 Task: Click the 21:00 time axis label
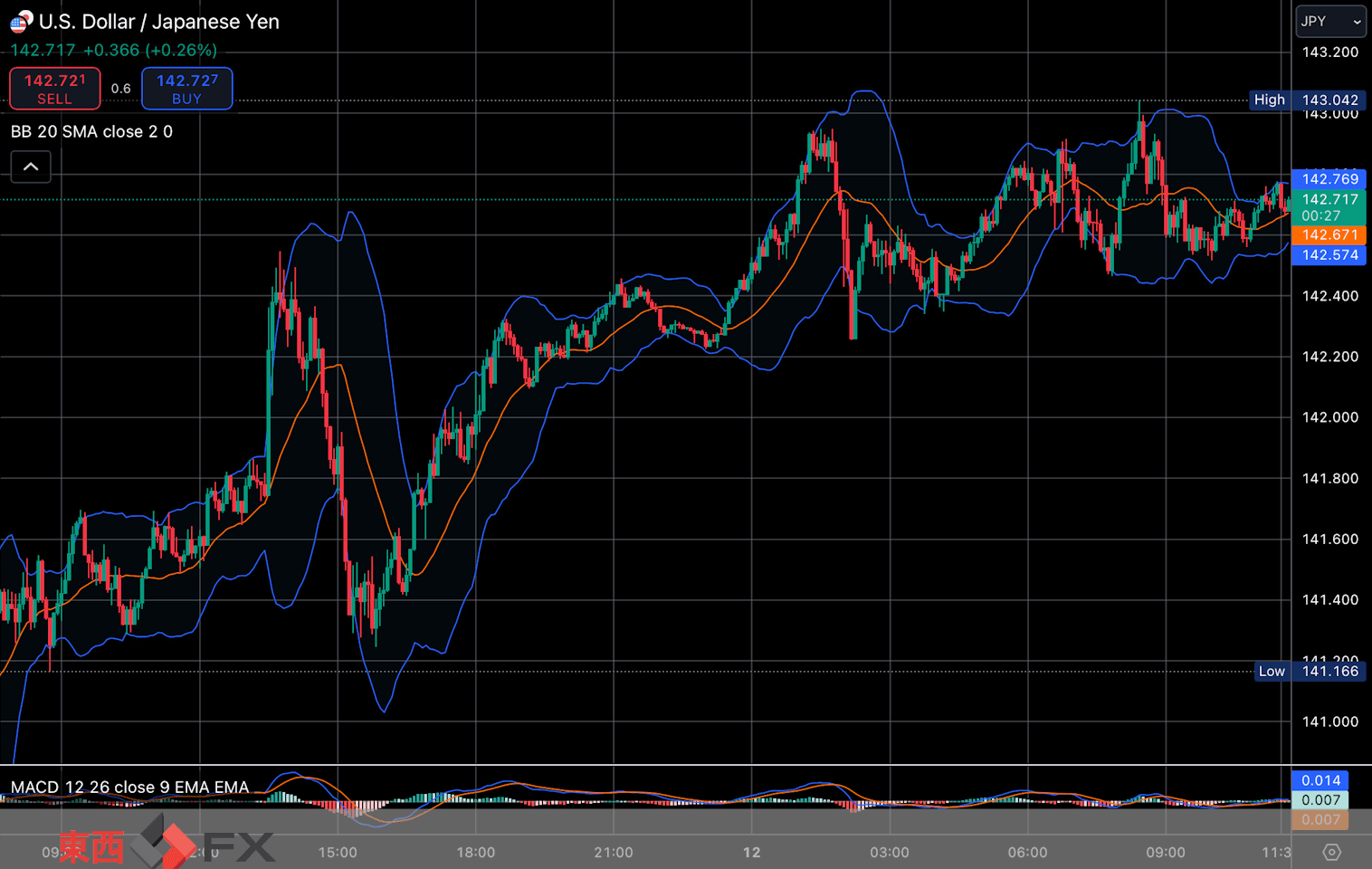pos(614,853)
